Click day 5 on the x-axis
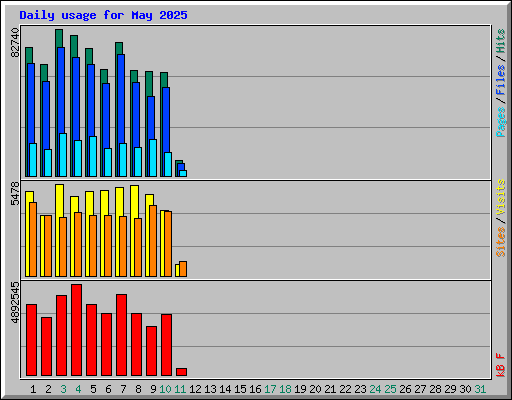This screenshot has height=400, width=512. (93, 389)
